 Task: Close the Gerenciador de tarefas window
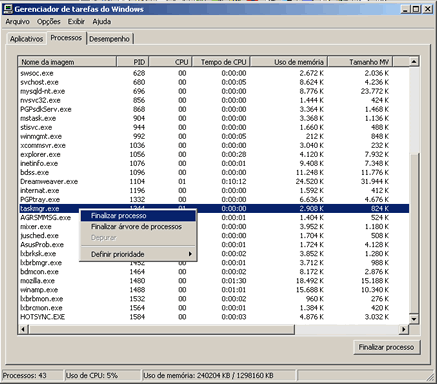(428, 9)
